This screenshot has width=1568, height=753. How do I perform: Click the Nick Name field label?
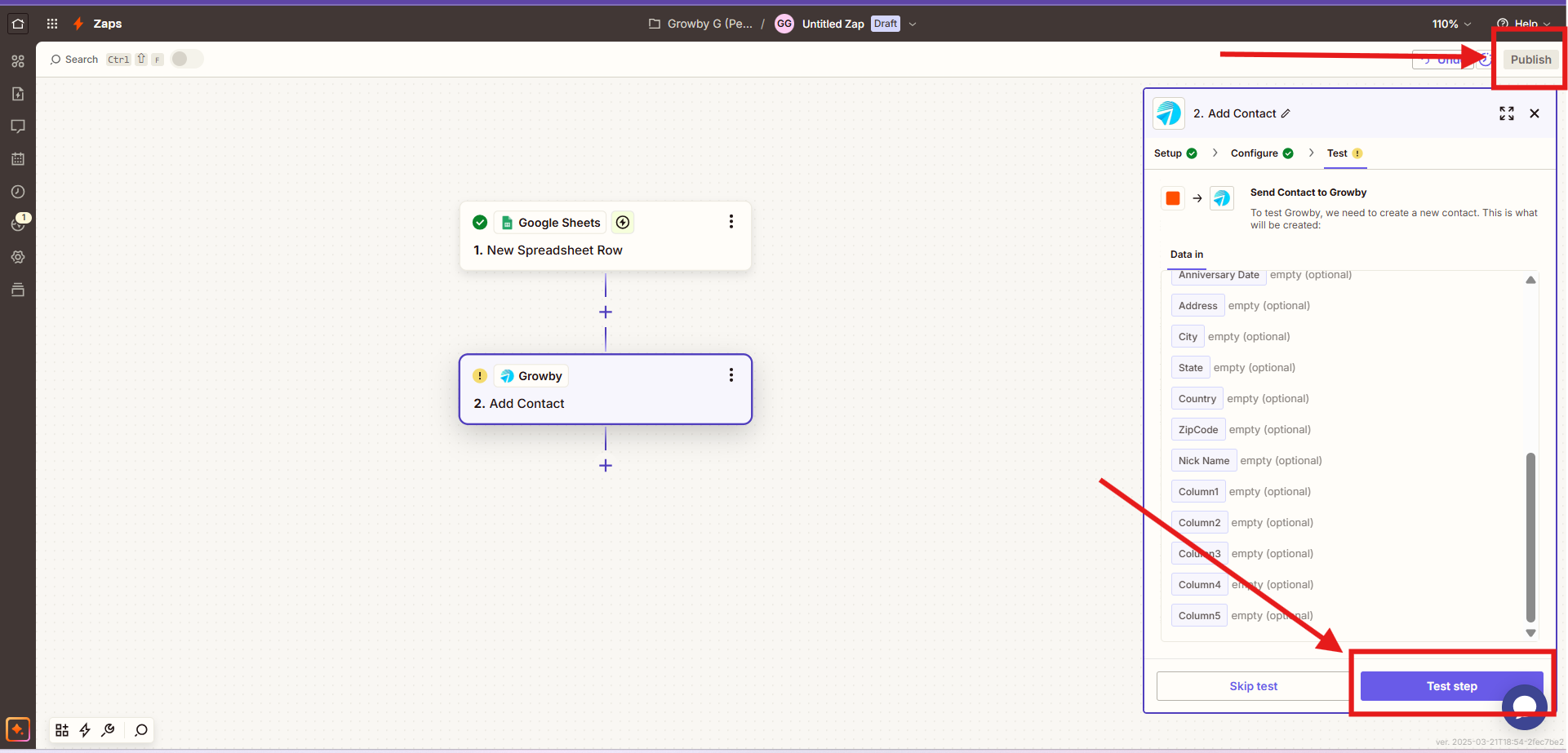(x=1203, y=461)
